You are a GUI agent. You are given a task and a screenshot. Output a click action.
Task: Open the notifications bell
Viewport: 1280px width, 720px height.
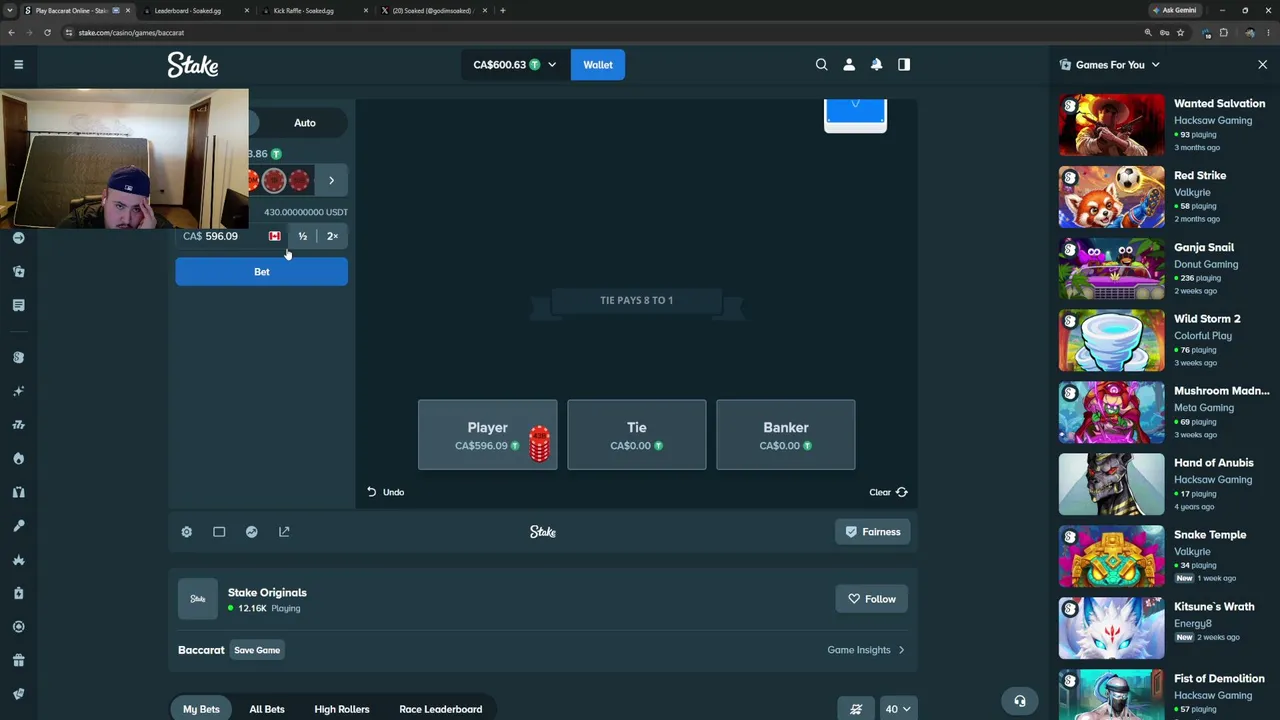pyautogui.click(x=876, y=65)
